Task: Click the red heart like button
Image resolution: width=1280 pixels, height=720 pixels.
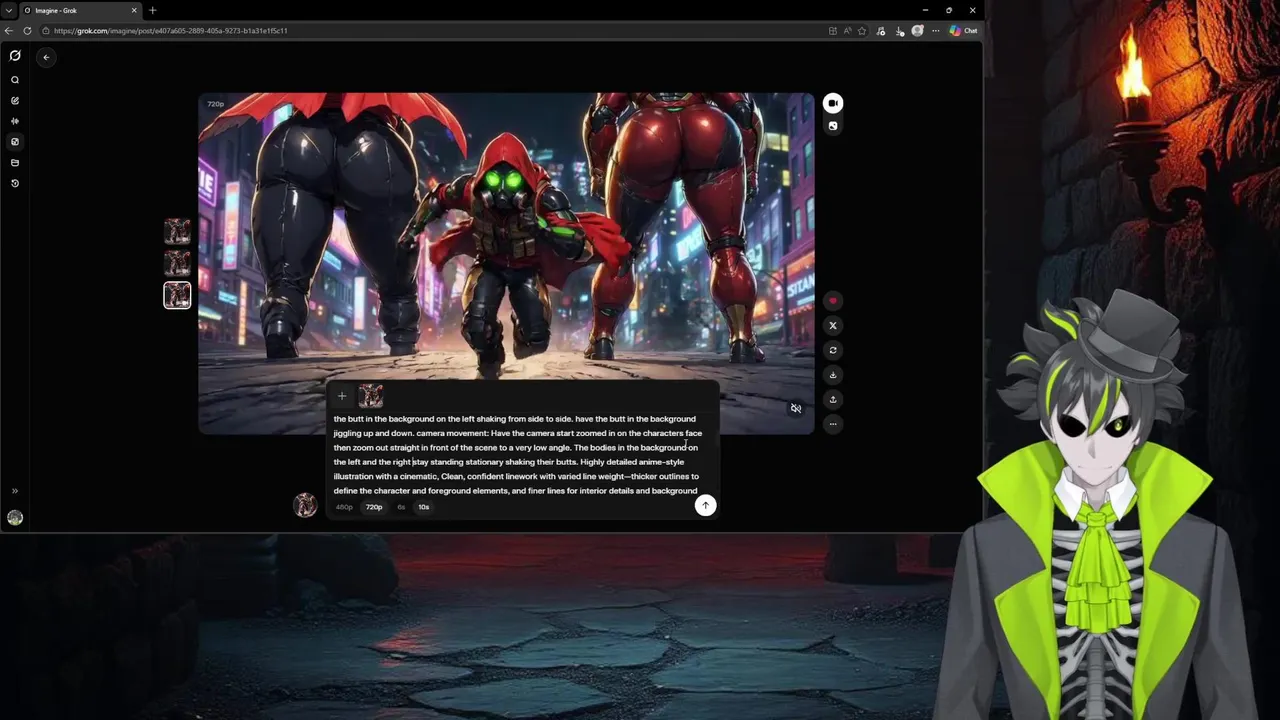Action: (833, 301)
